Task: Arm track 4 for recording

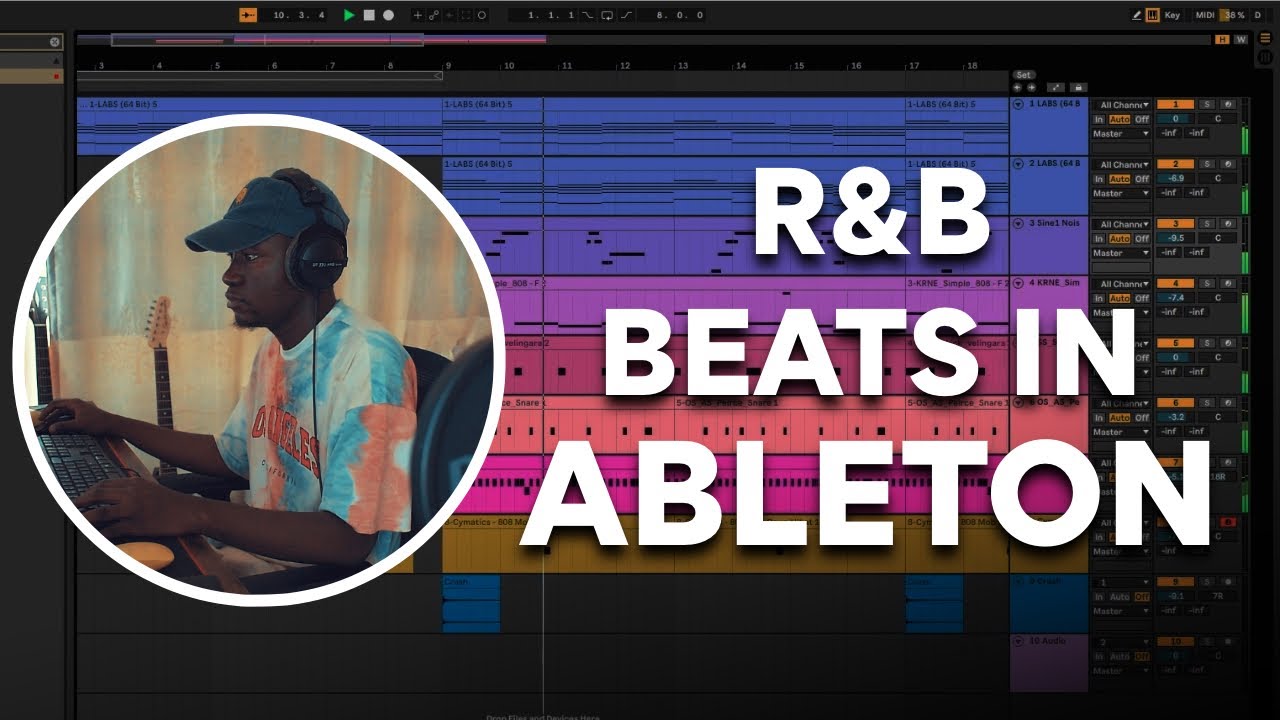Action: coord(1228,284)
